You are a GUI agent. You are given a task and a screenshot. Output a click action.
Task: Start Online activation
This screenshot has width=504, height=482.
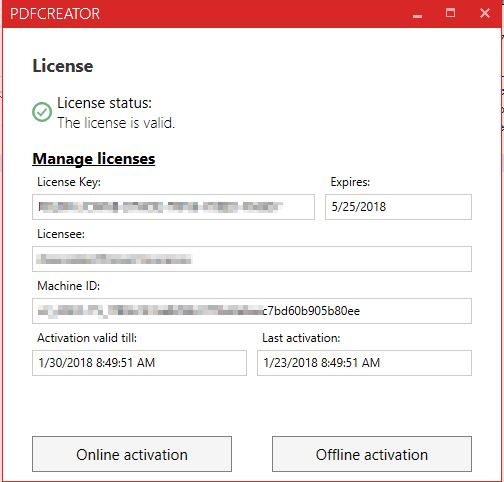click(132, 454)
